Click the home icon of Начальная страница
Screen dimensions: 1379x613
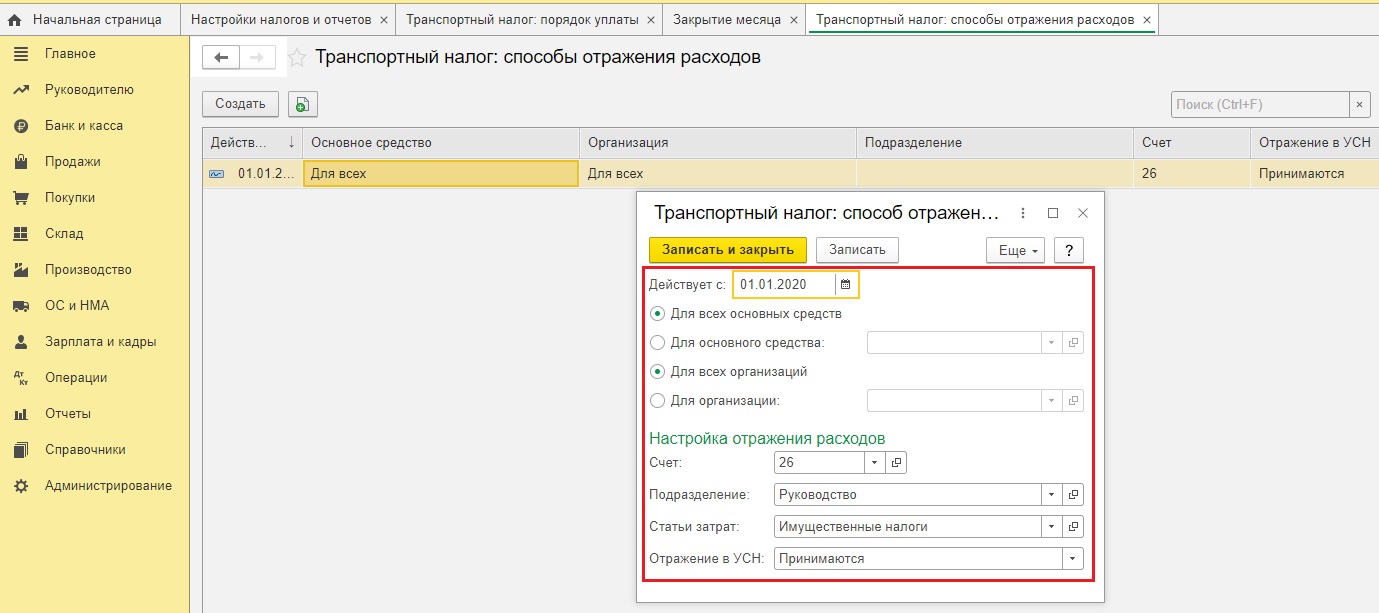click(15, 20)
